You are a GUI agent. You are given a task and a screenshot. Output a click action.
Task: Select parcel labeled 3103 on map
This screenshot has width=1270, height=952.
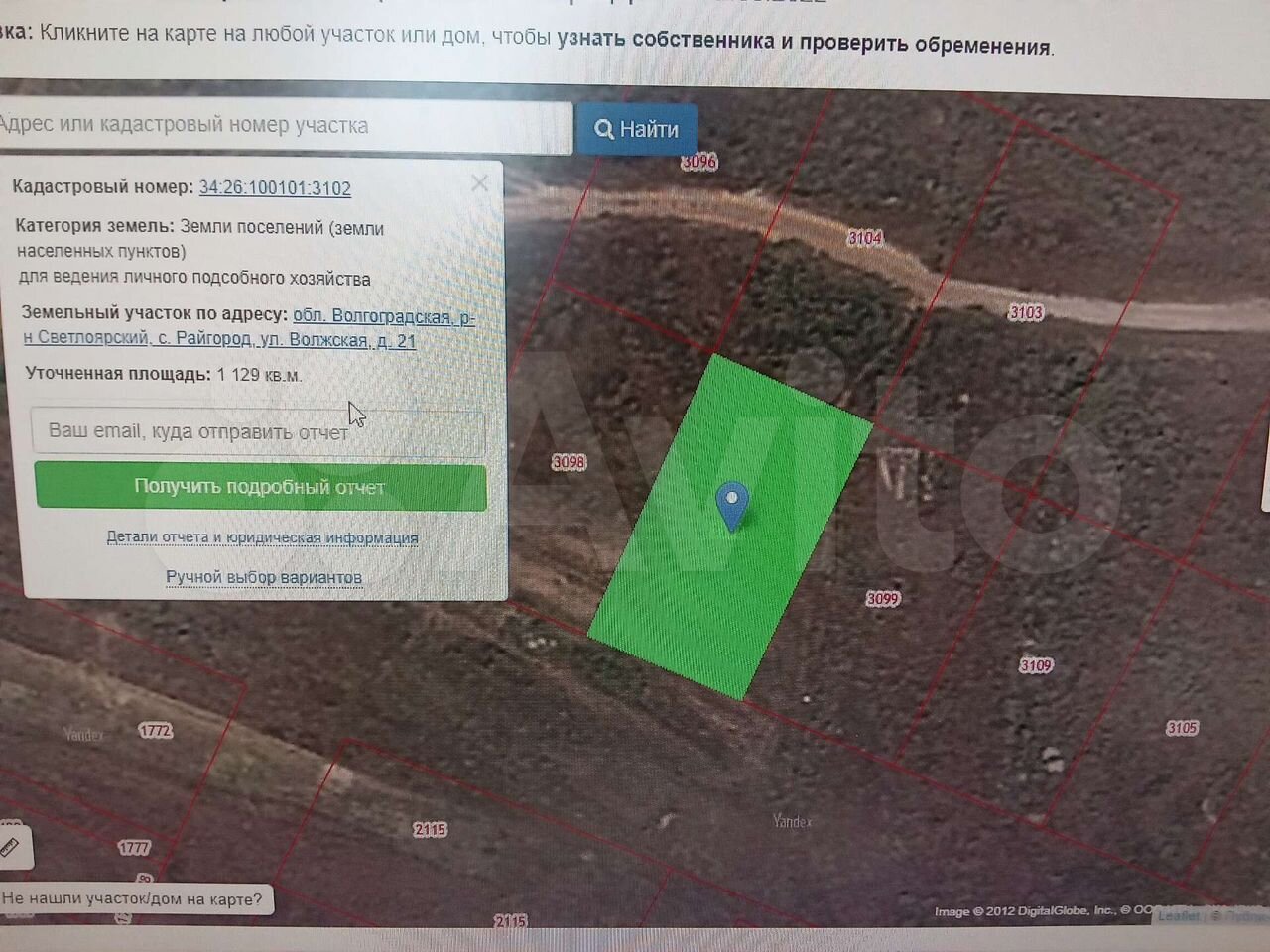[x=1026, y=312]
